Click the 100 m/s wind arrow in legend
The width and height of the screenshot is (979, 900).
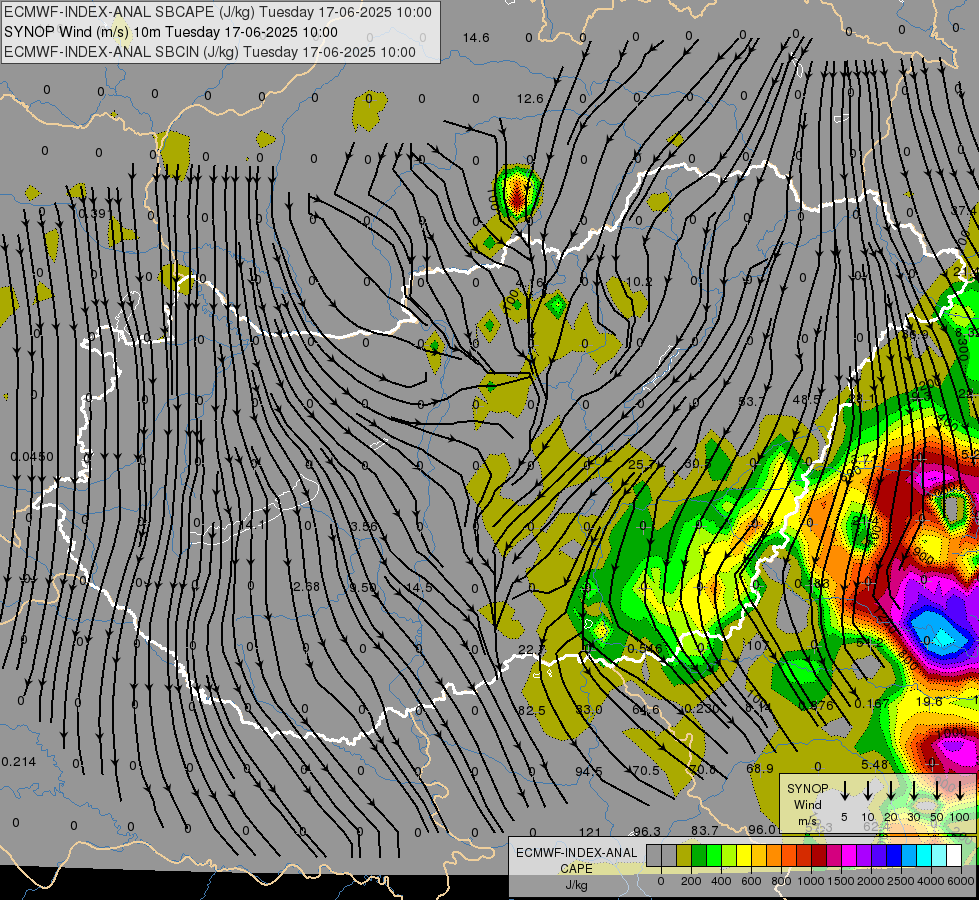point(960,790)
